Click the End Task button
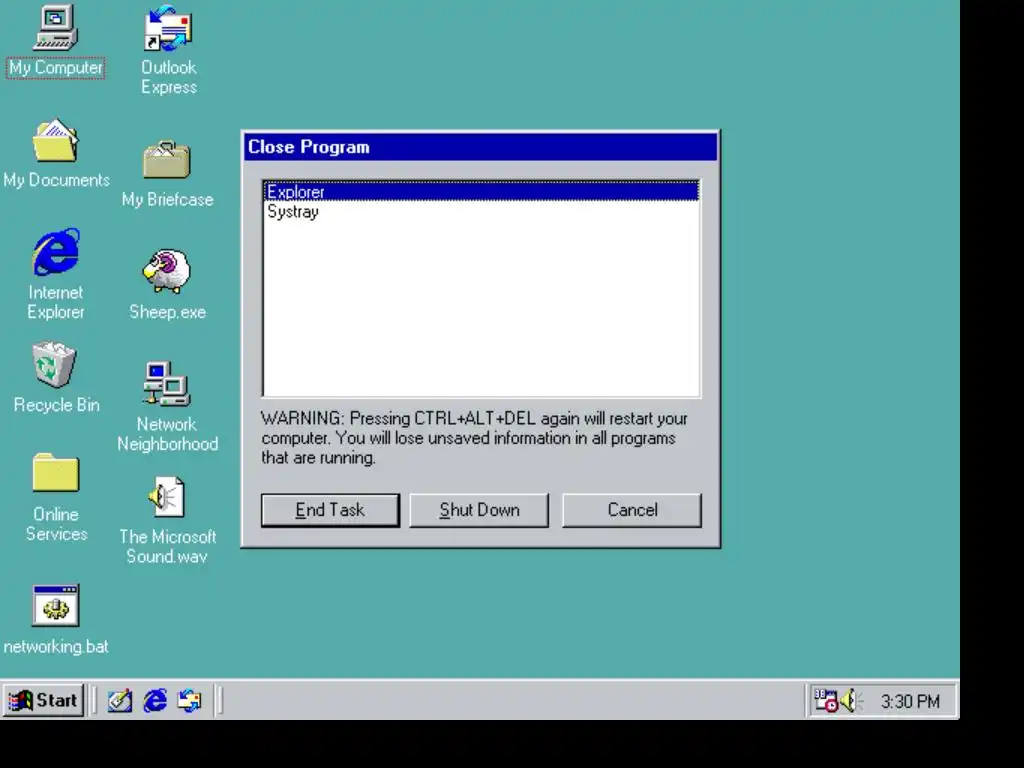This screenshot has height=768, width=1024. (330, 510)
